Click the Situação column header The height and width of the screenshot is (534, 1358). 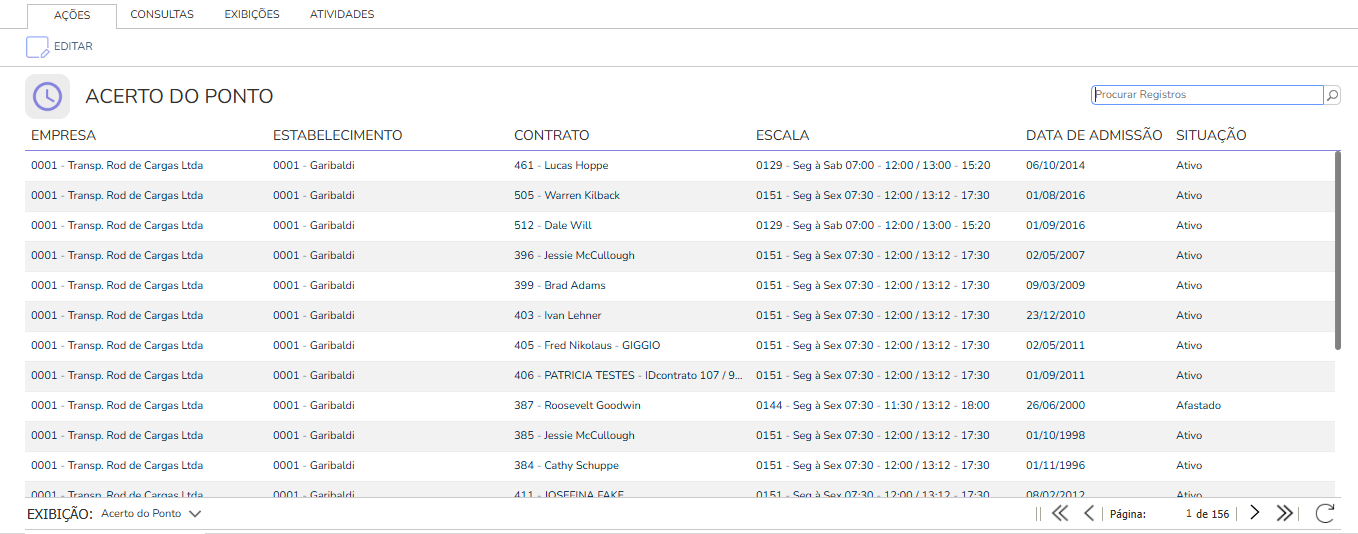coord(1211,135)
